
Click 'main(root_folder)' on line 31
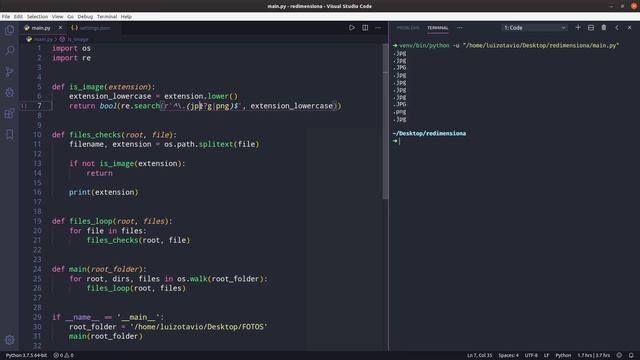point(106,336)
